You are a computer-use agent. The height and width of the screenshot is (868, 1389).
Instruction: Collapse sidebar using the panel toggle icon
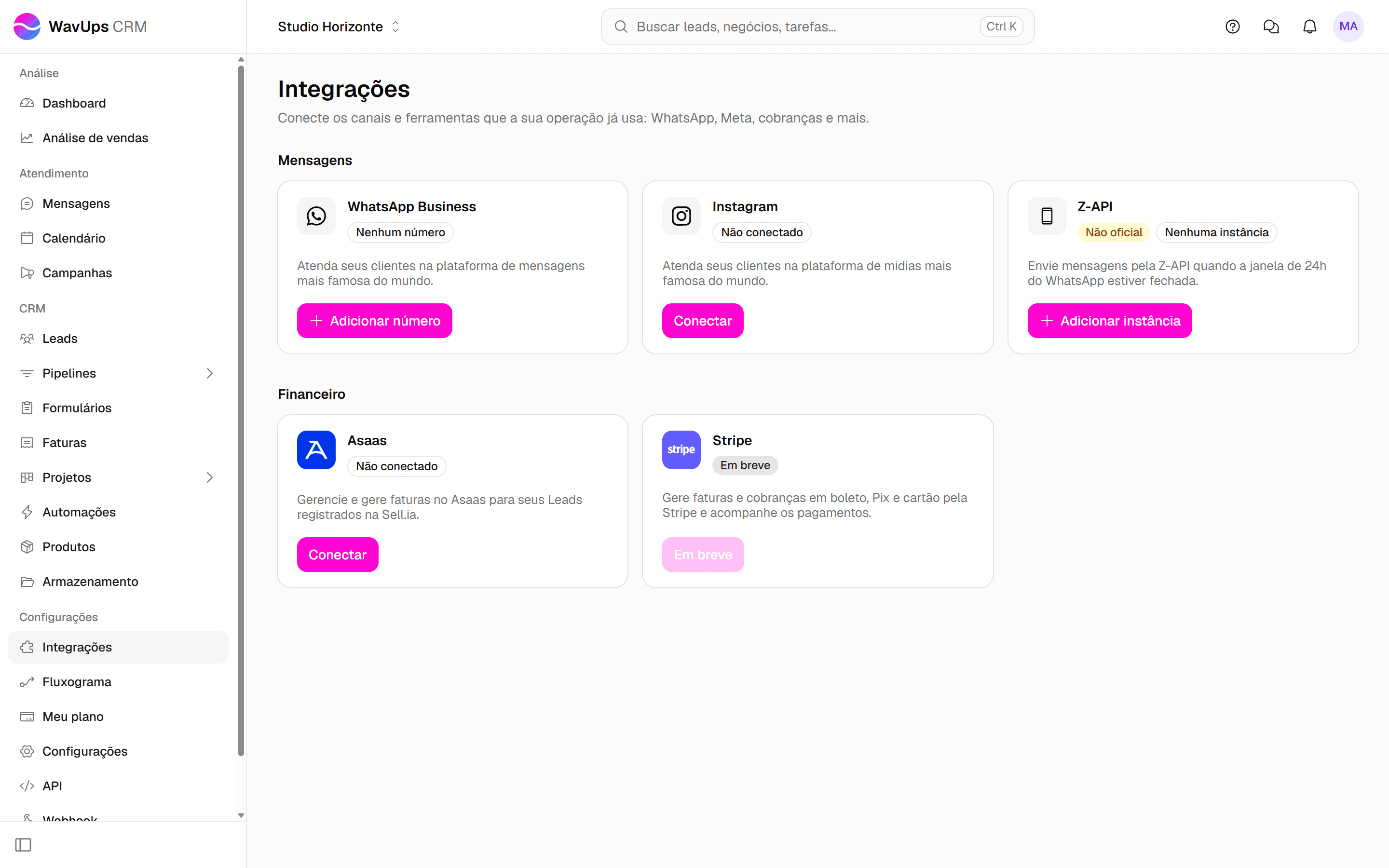click(23, 844)
